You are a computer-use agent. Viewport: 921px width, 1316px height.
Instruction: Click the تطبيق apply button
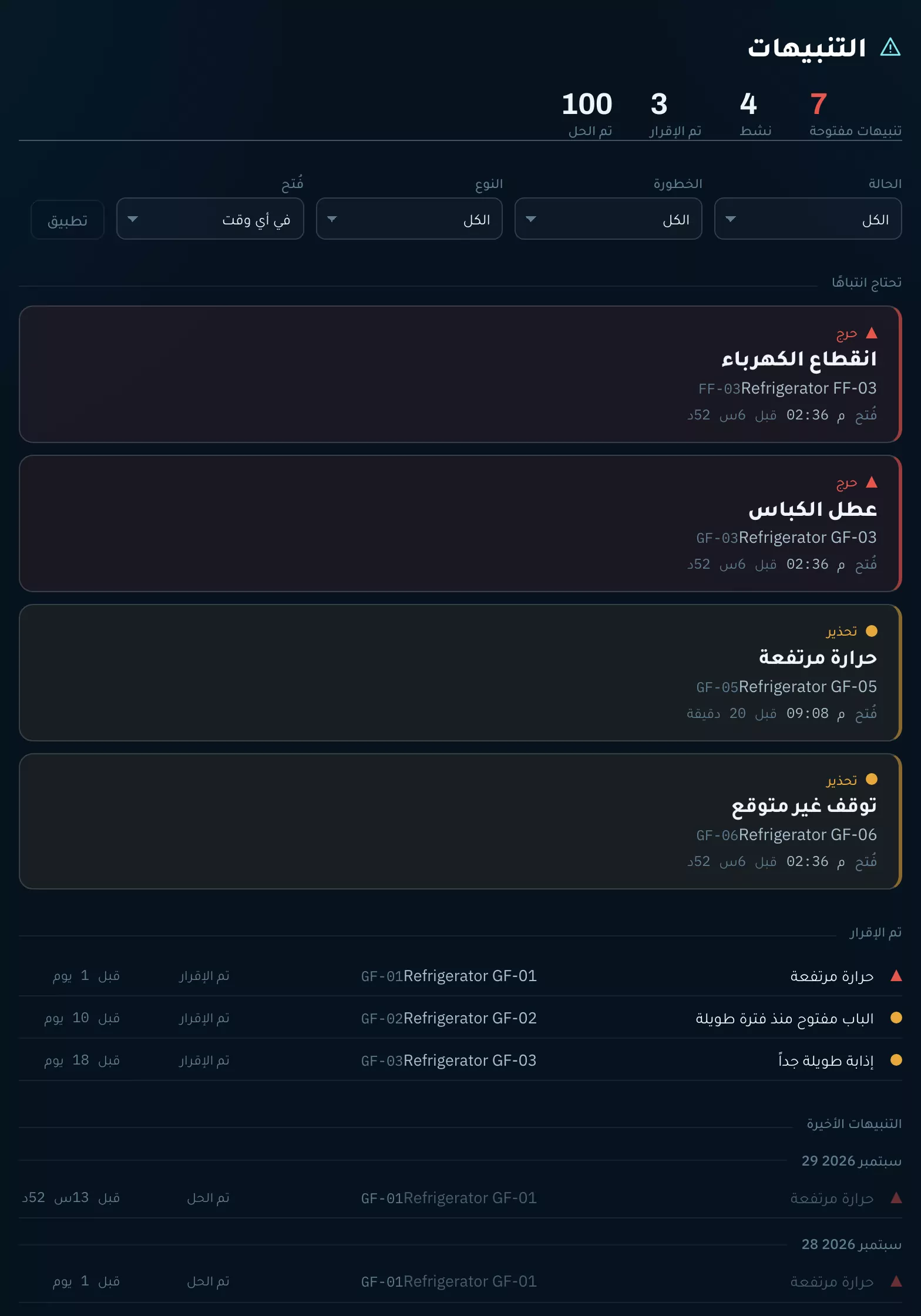(x=68, y=220)
